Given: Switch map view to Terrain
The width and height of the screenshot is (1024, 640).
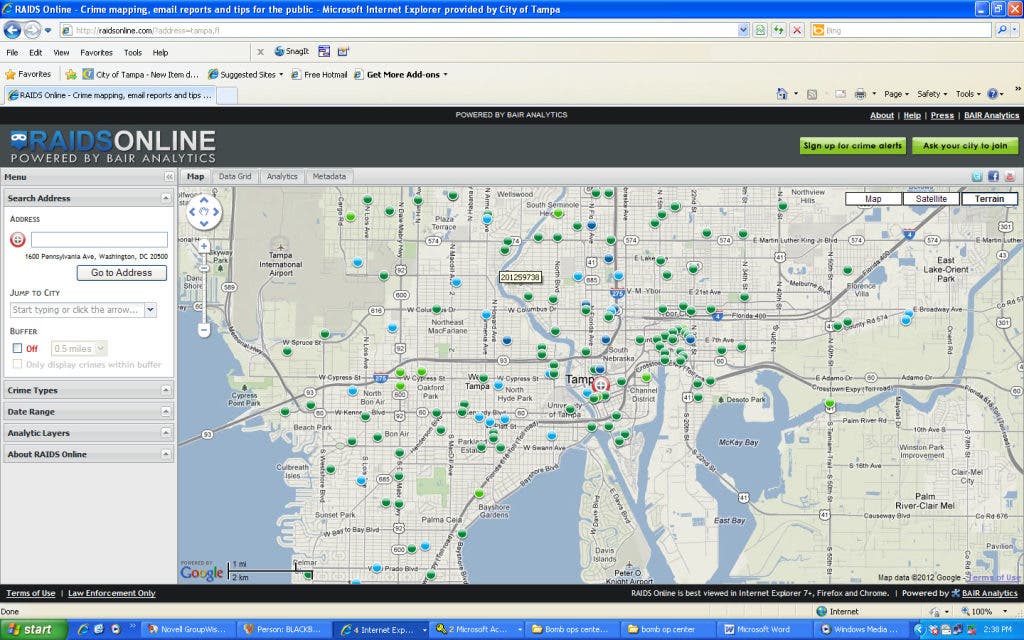Looking at the screenshot, I should click(989, 199).
